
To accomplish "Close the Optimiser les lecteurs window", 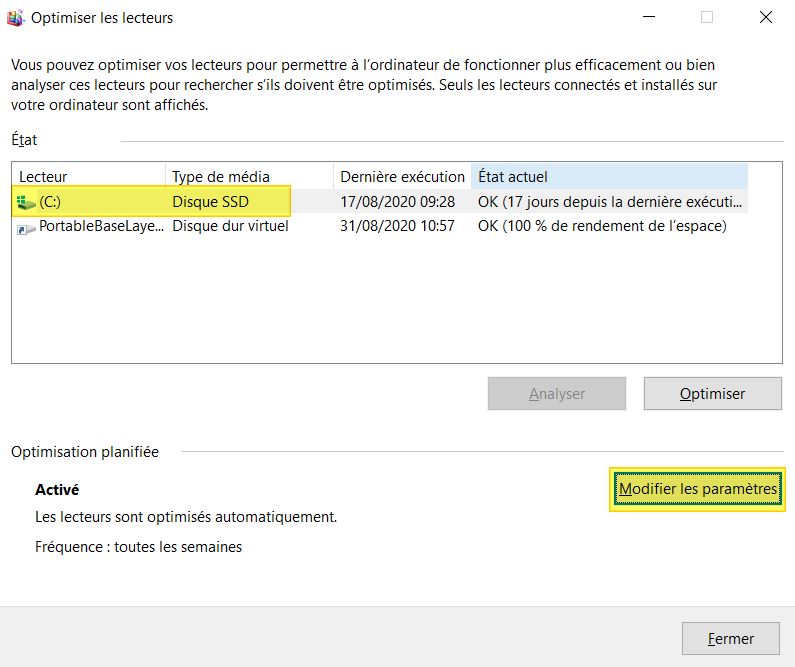I will point(765,17).
